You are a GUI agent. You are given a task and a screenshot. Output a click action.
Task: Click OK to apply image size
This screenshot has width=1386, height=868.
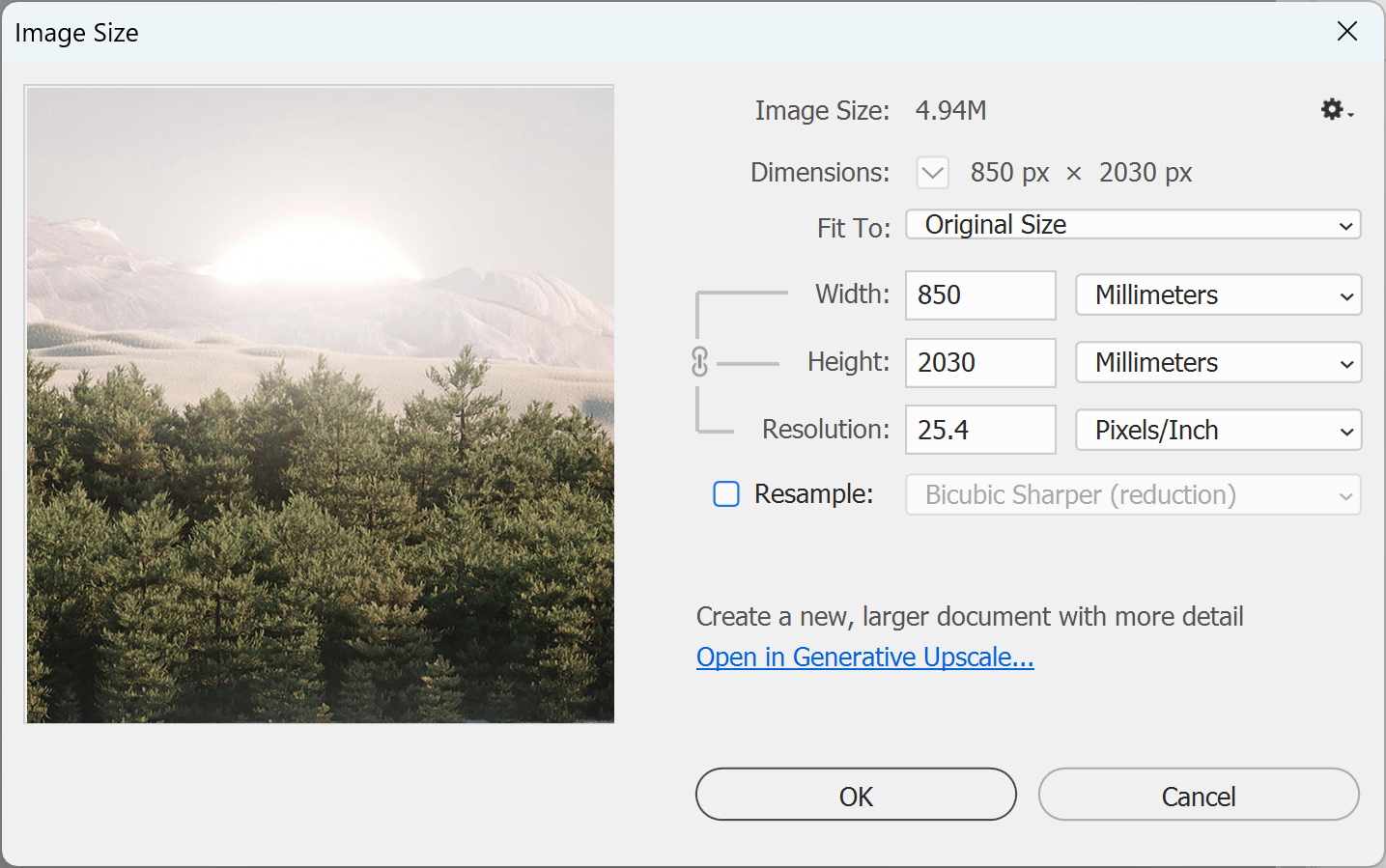pos(856,795)
